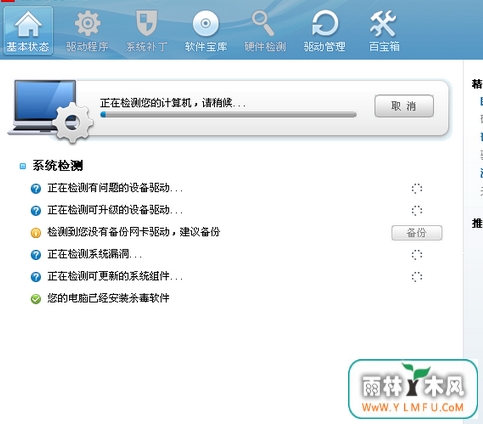Screen dimensions: 483x424
Task: Click orange warning icon for 网卡驱动 backup
Action: (36, 233)
